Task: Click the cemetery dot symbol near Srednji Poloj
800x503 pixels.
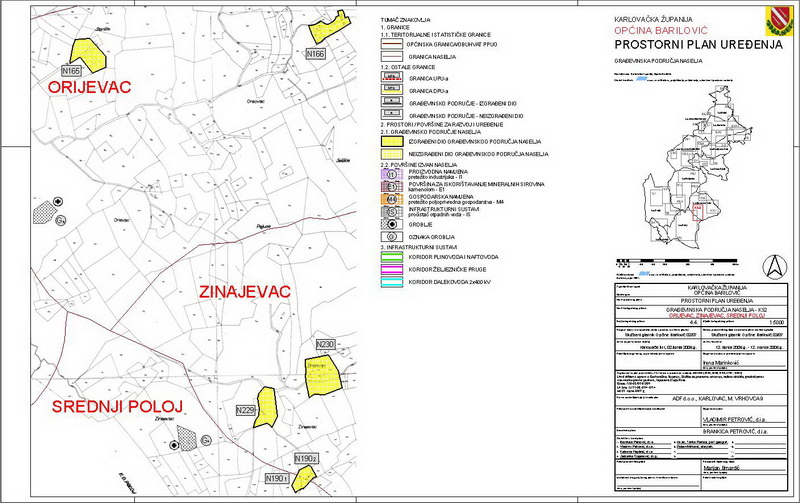Action: pos(174,445)
